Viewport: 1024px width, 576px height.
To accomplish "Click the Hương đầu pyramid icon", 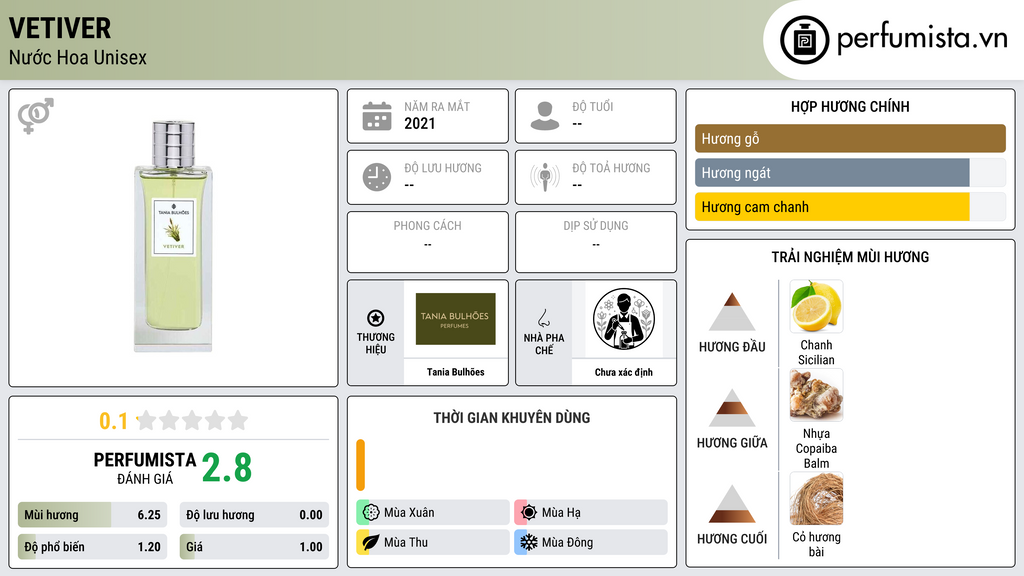I will click(732, 312).
